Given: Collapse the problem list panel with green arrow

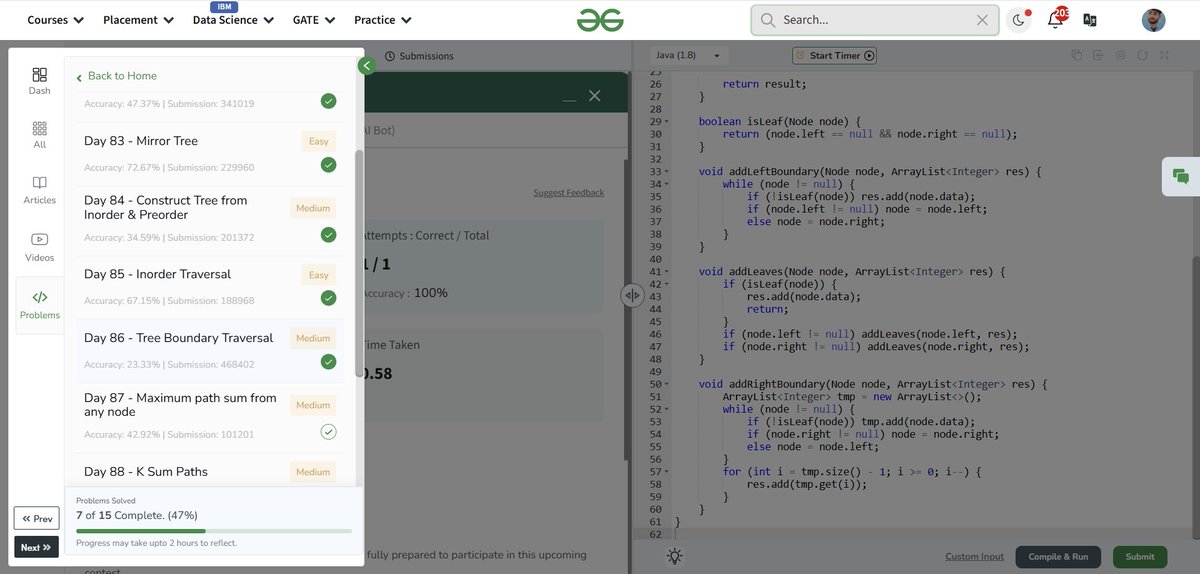Looking at the screenshot, I should click(366, 66).
